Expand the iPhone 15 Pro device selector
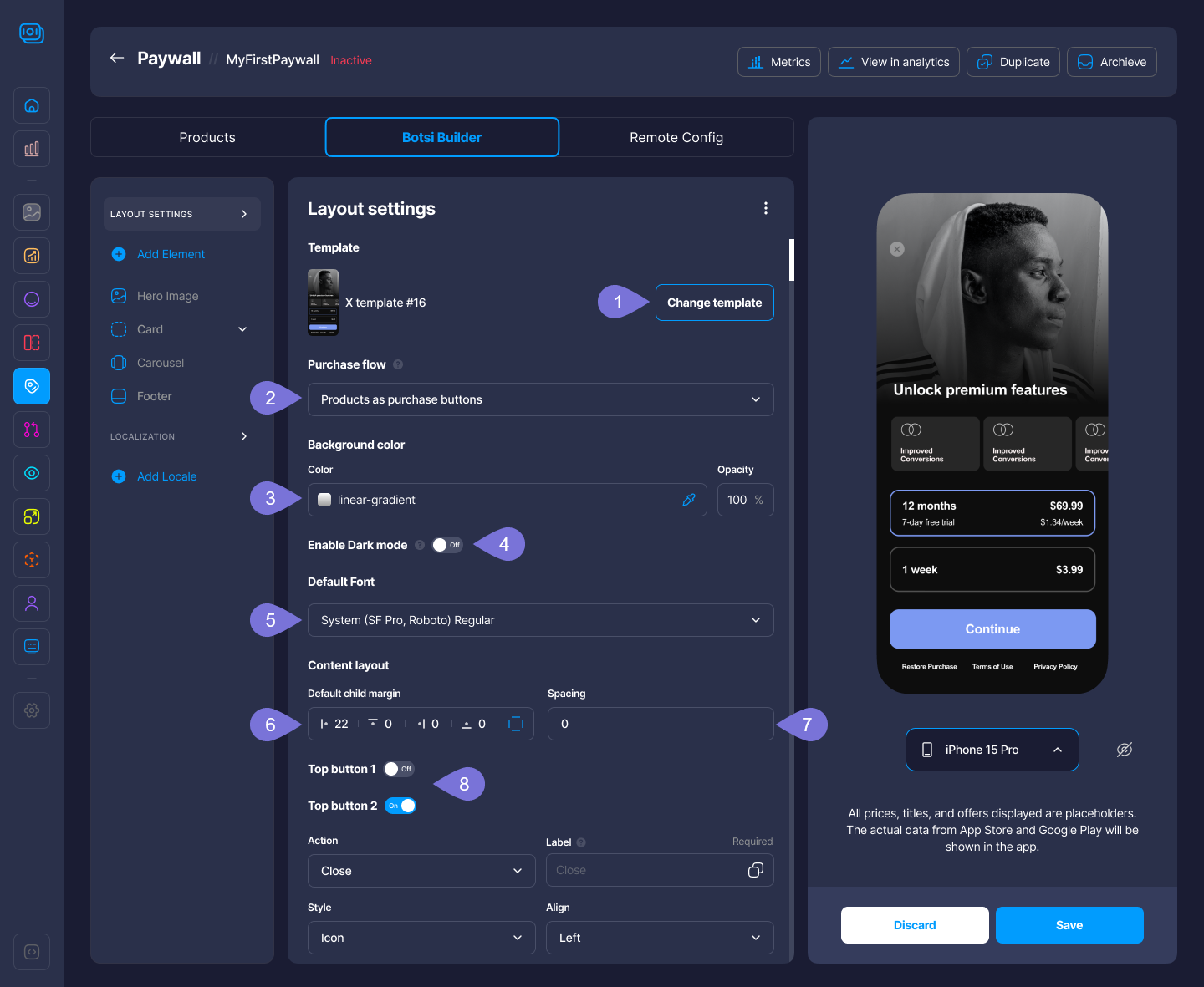Viewport: 1204px width, 987px height. pos(992,750)
